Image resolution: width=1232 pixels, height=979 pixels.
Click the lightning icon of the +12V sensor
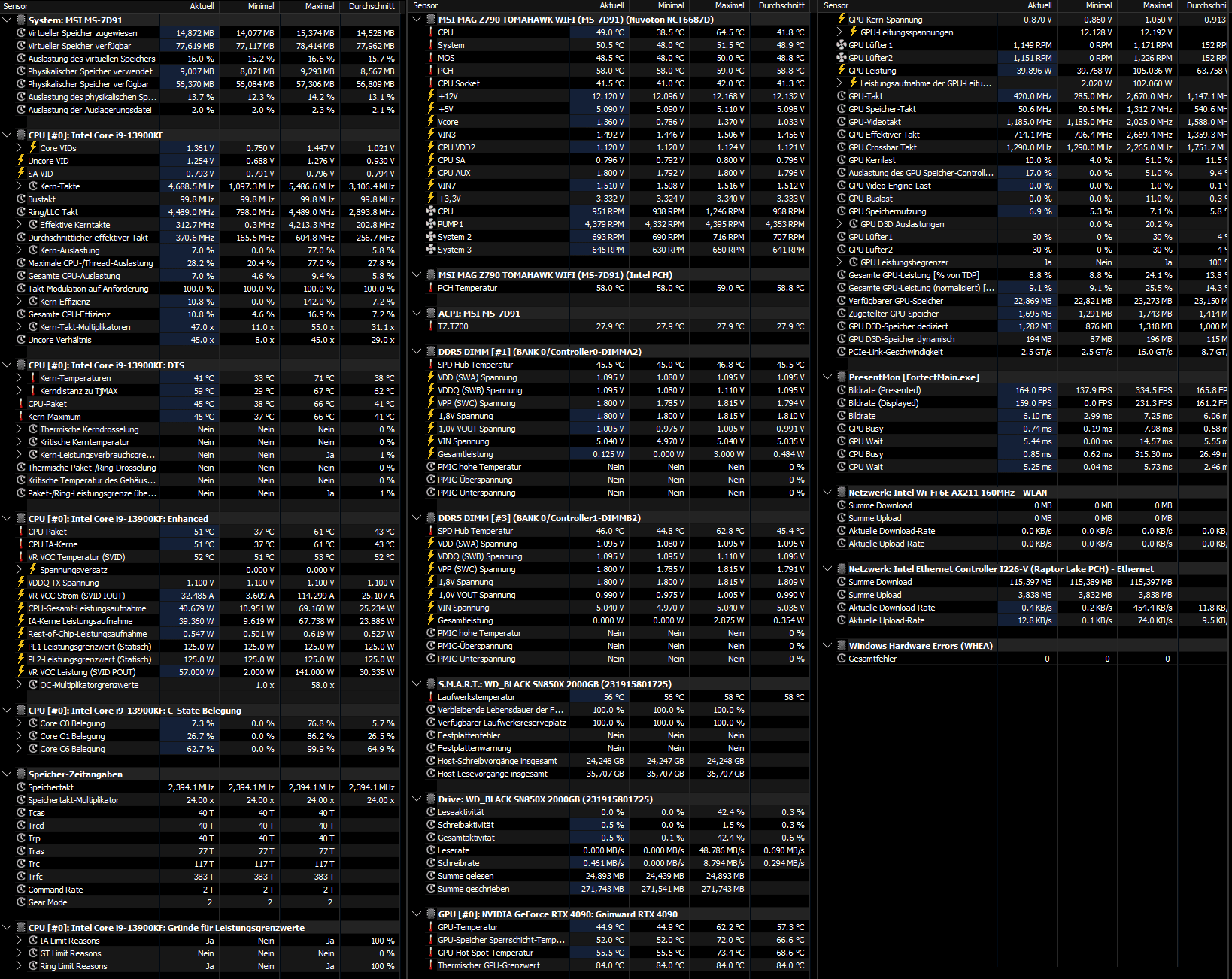tap(431, 96)
